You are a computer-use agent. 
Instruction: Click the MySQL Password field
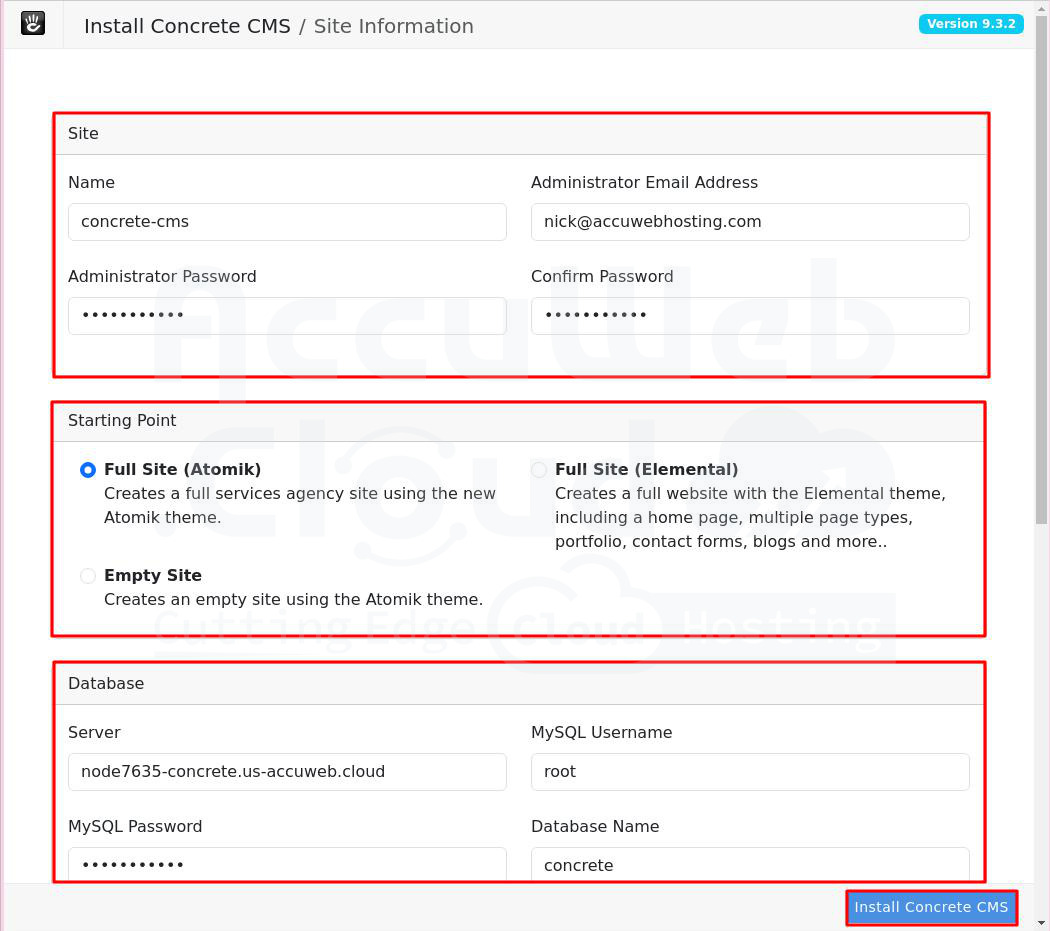[287, 864]
